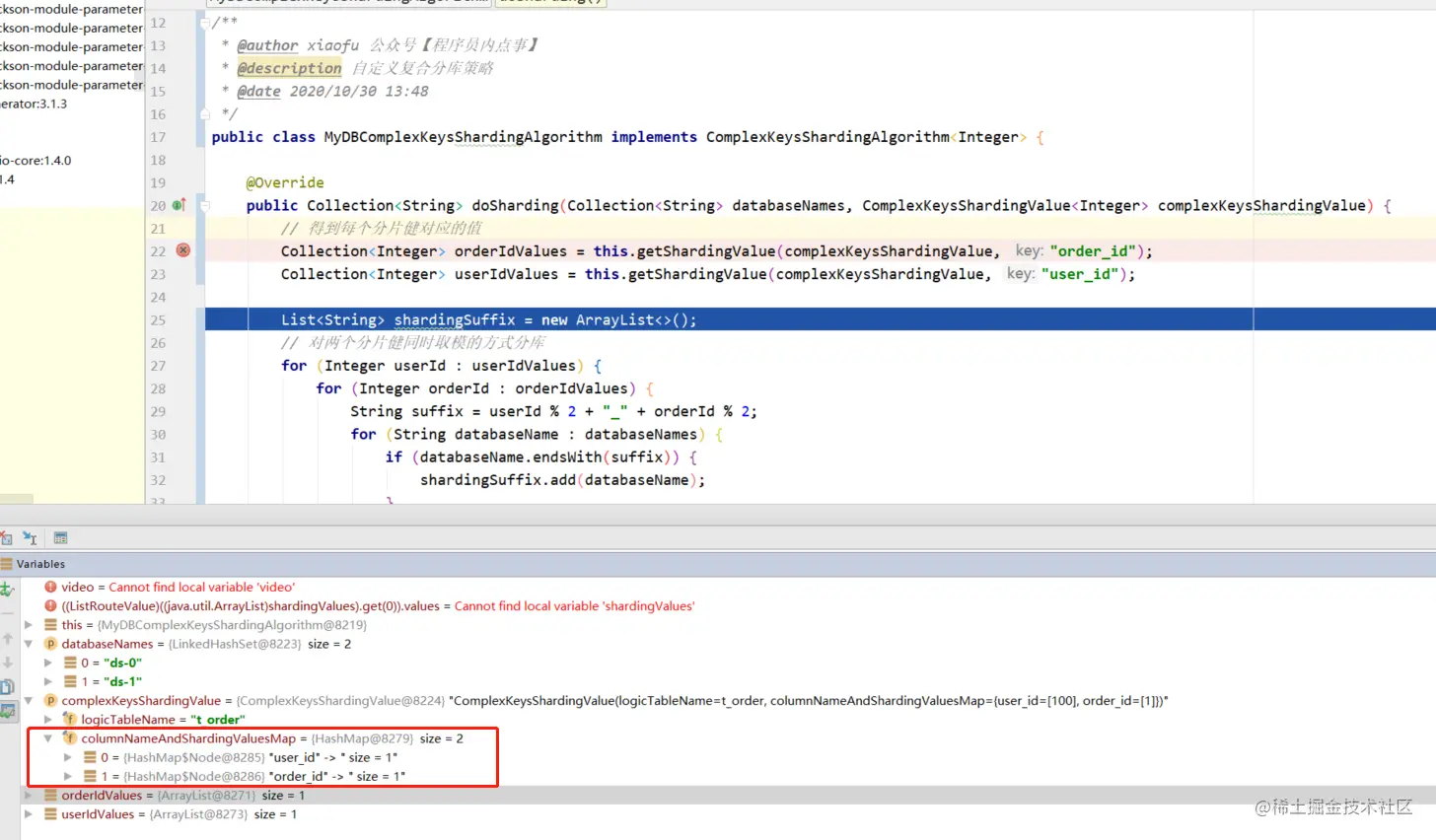Toggle Javadoc comment fold marker at line 12
This screenshot has height=840, width=1436.
click(205, 23)
